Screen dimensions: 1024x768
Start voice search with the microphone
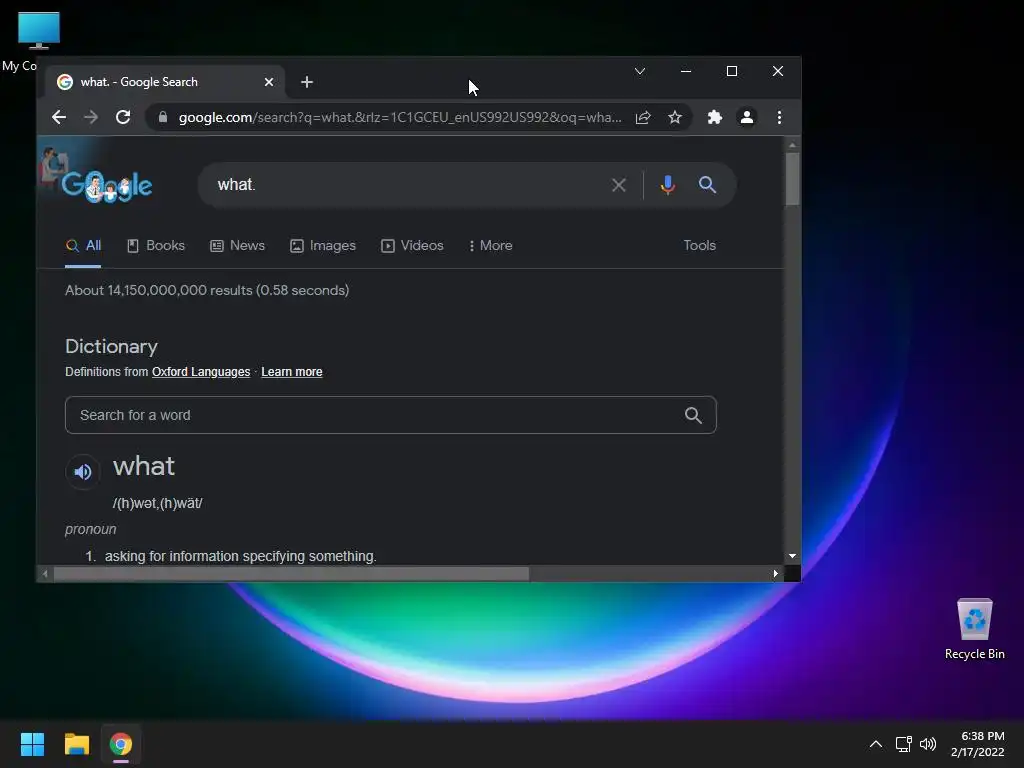pos(667,185)
